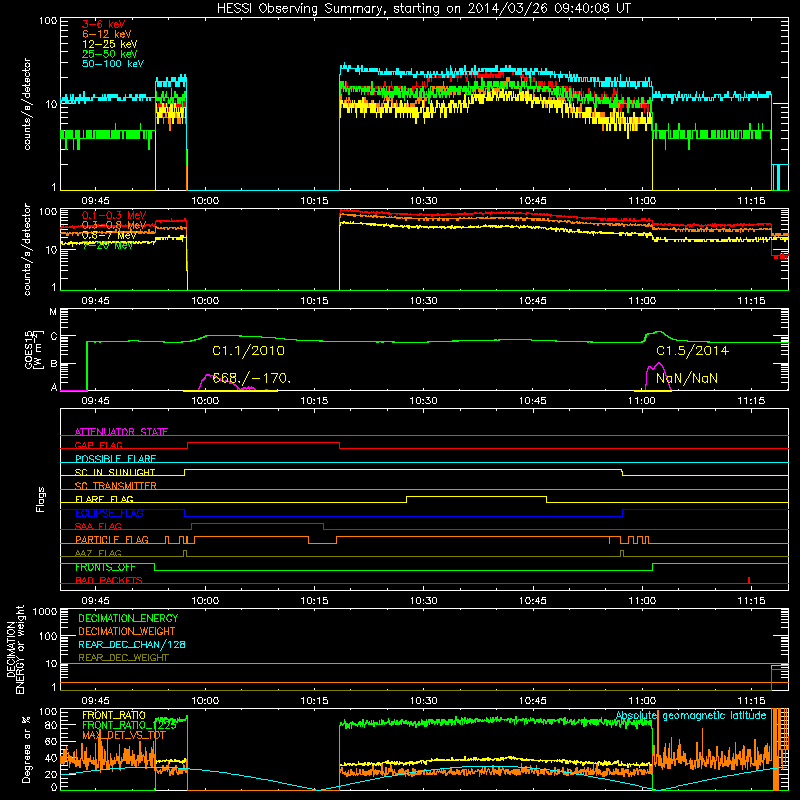Click the raised FLARE_FLAG step segment

(476, 496)
